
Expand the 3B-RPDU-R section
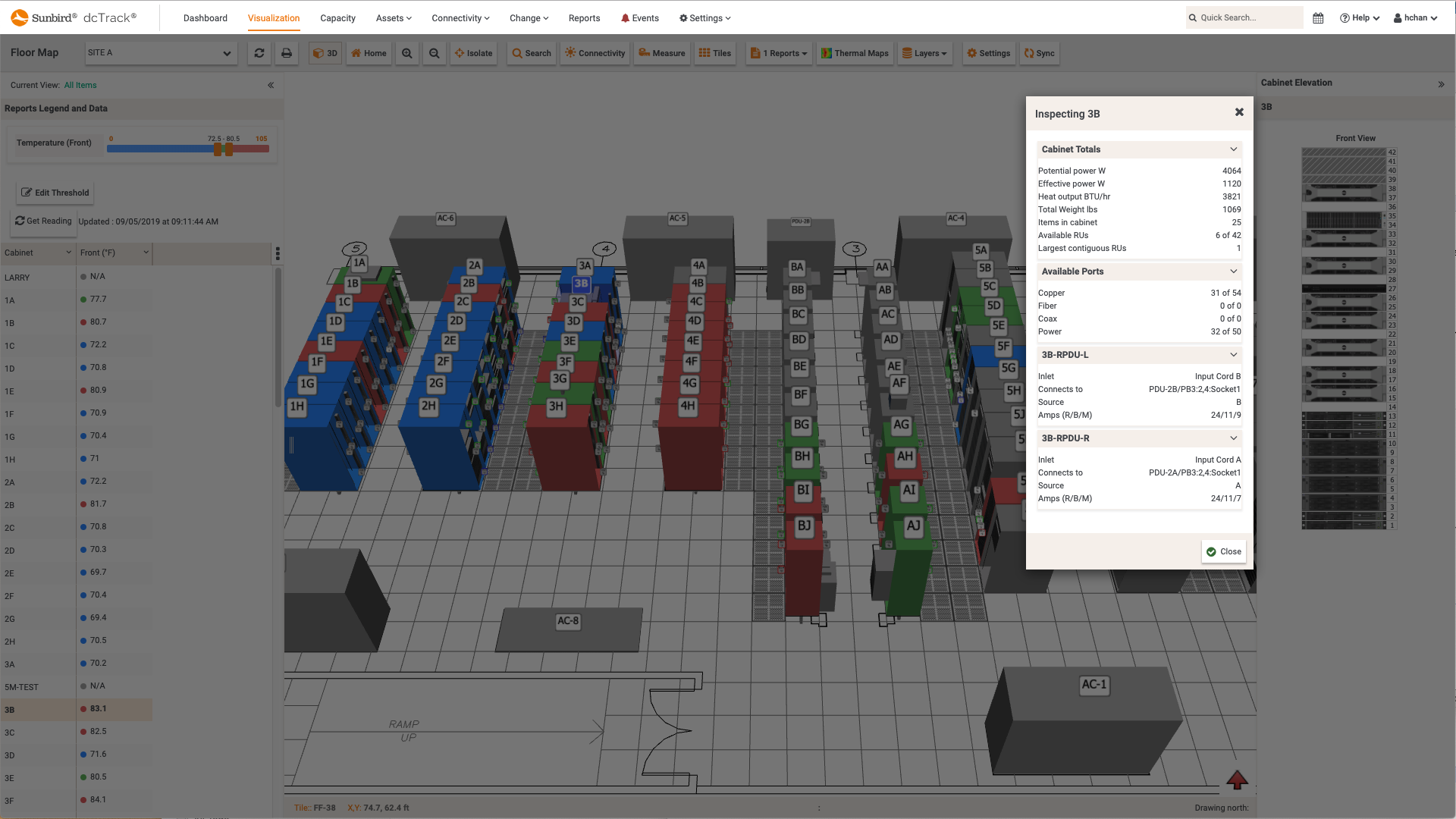1233,438
